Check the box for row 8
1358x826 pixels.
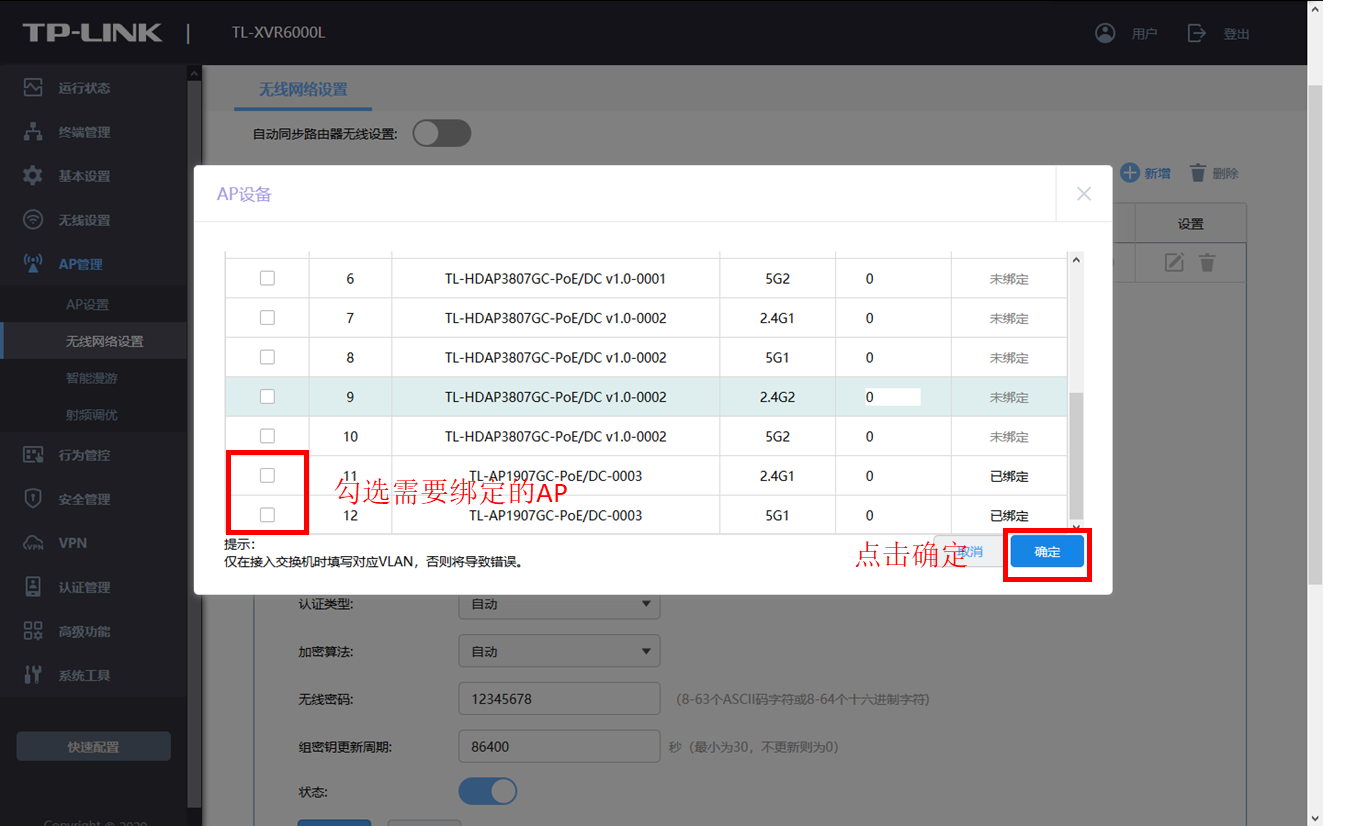point(267,357)
